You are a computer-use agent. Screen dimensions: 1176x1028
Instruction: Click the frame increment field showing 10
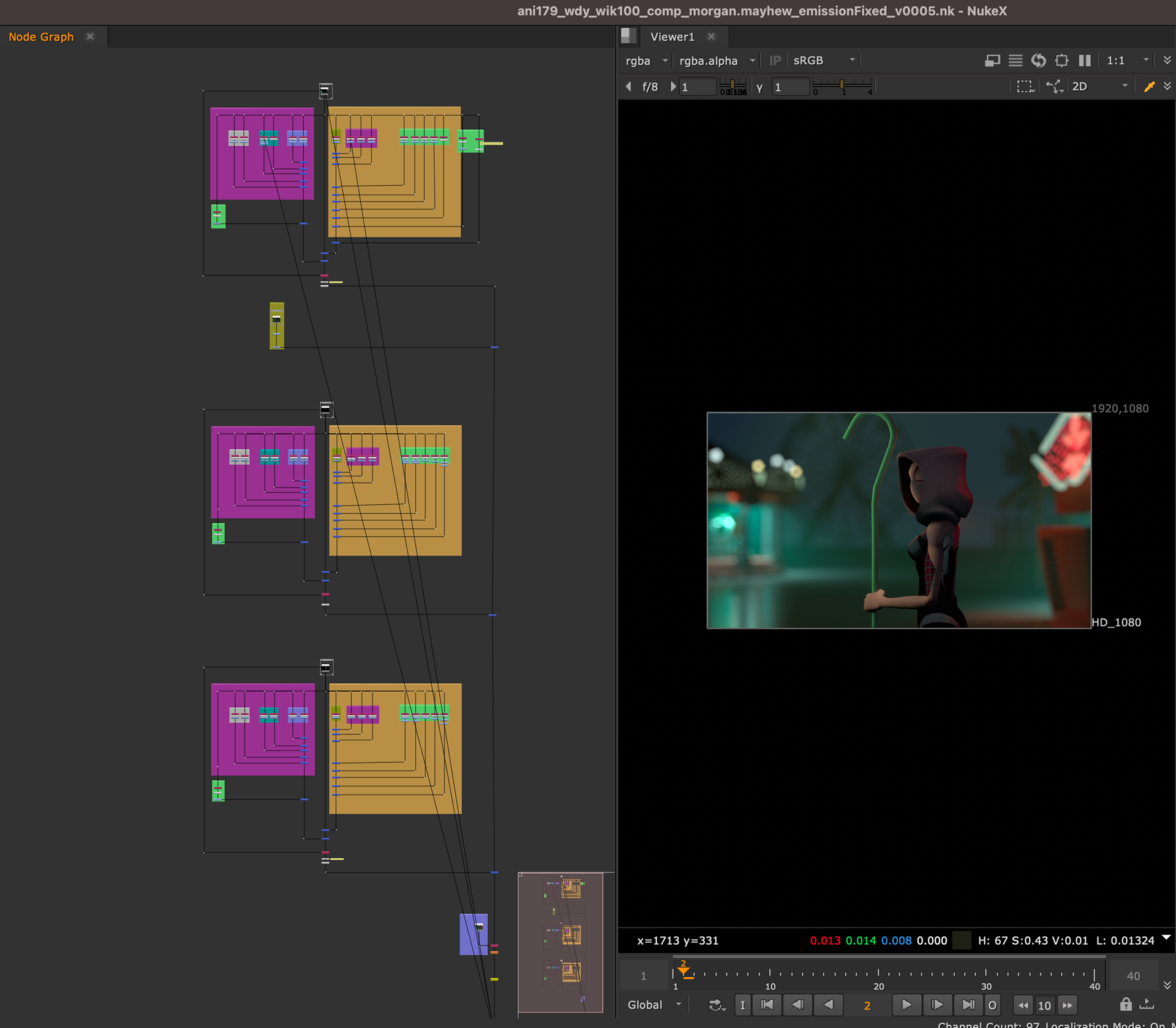[x=1045, y=1005]
